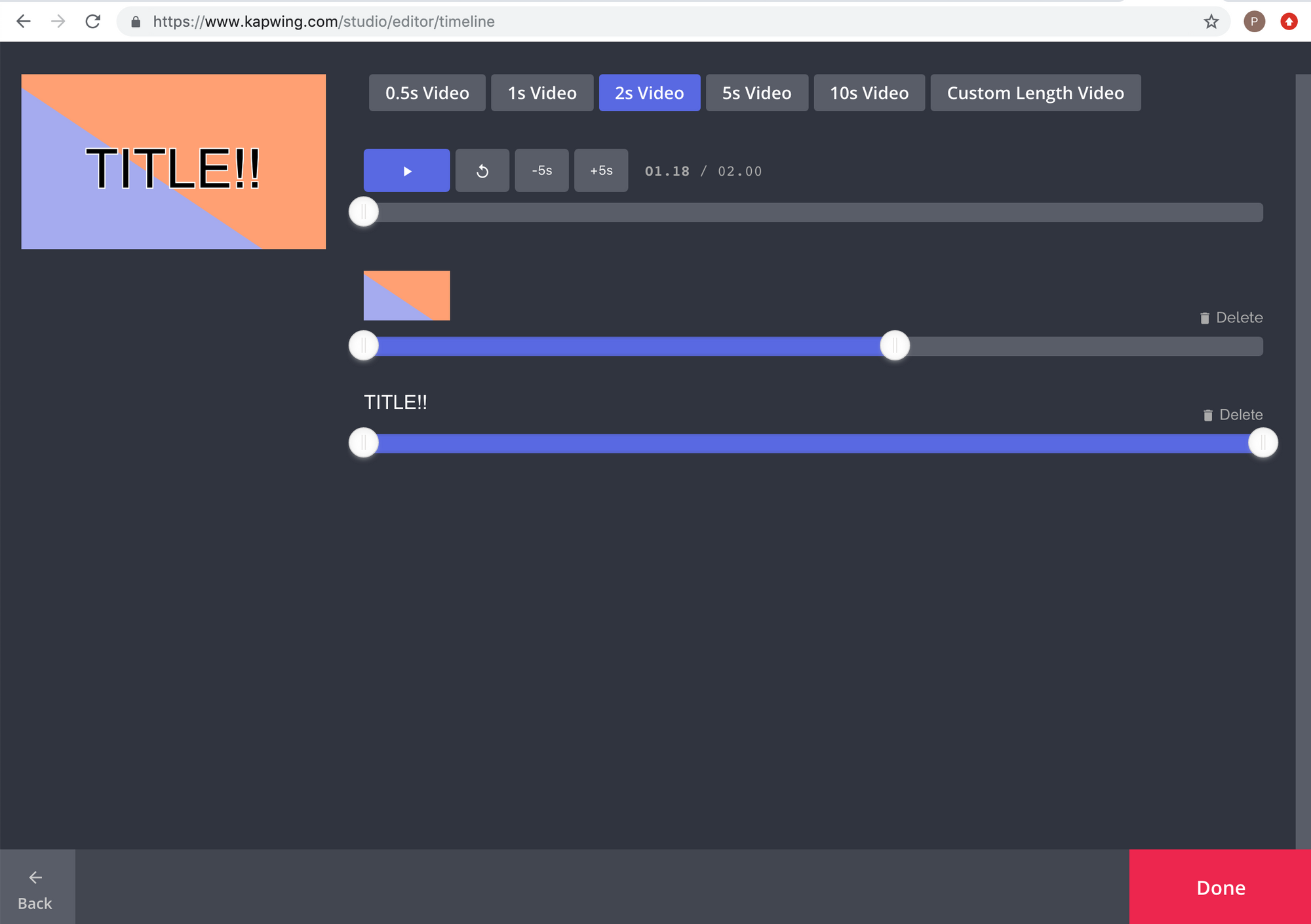Image resolution: width=1311 pixels, height=924 pixels.
Task: Click browser back arrow
Action: coord(24,22)
